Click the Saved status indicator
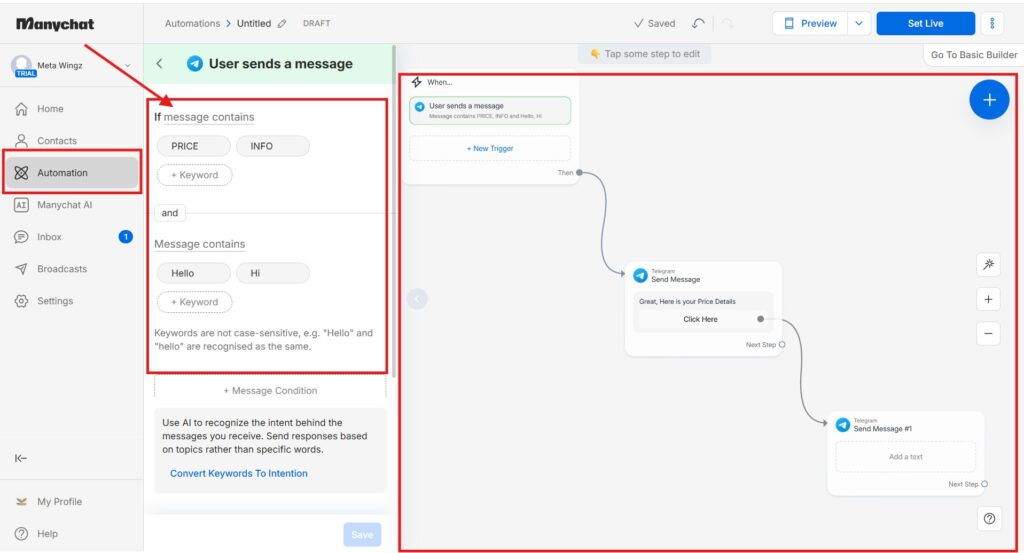Screen dimensions: 1024x553 pos(654,24)
